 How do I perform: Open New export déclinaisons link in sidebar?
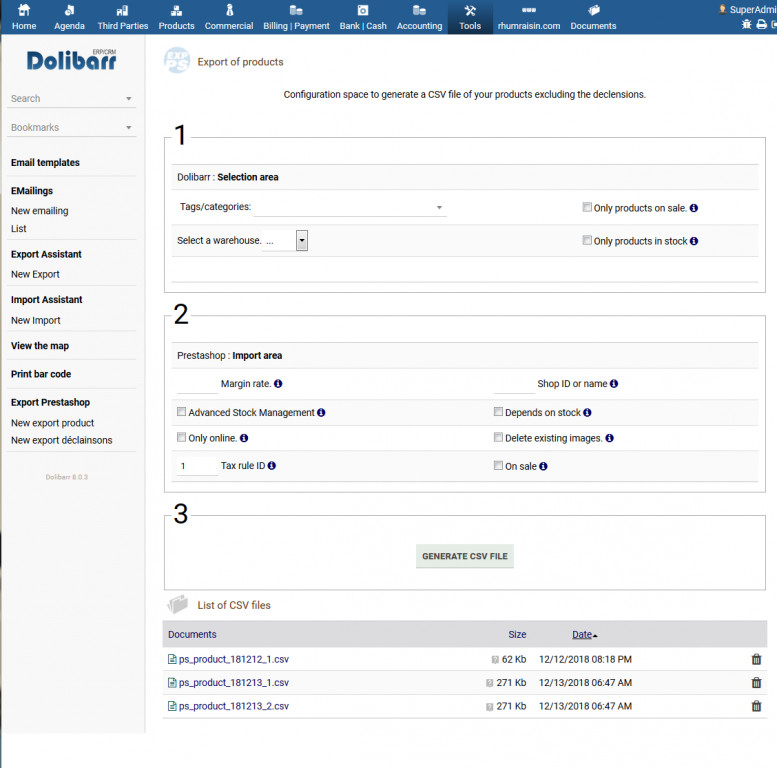pyautogui.click(x=61, y=440)
